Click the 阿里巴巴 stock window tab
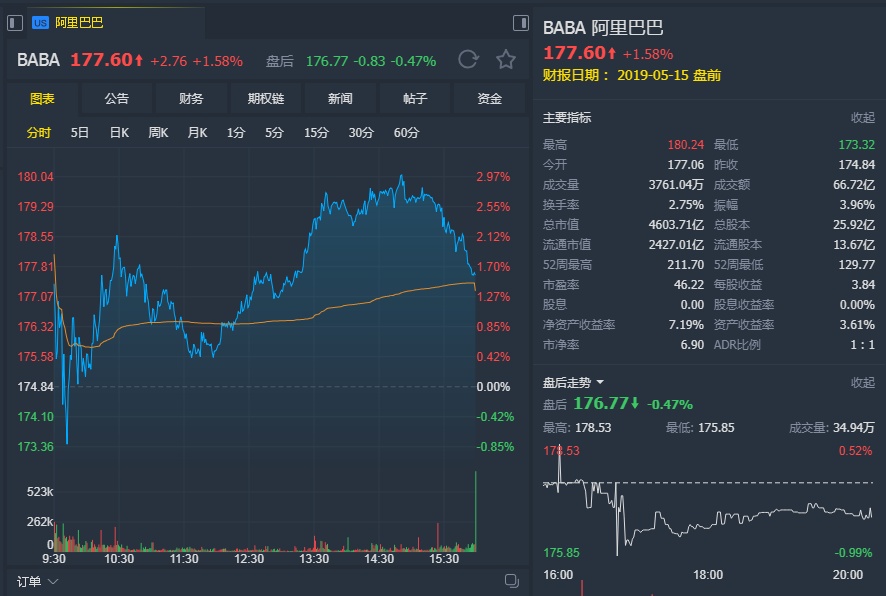Viewport: 886px width, 596px height. click(x=79, y=22)
